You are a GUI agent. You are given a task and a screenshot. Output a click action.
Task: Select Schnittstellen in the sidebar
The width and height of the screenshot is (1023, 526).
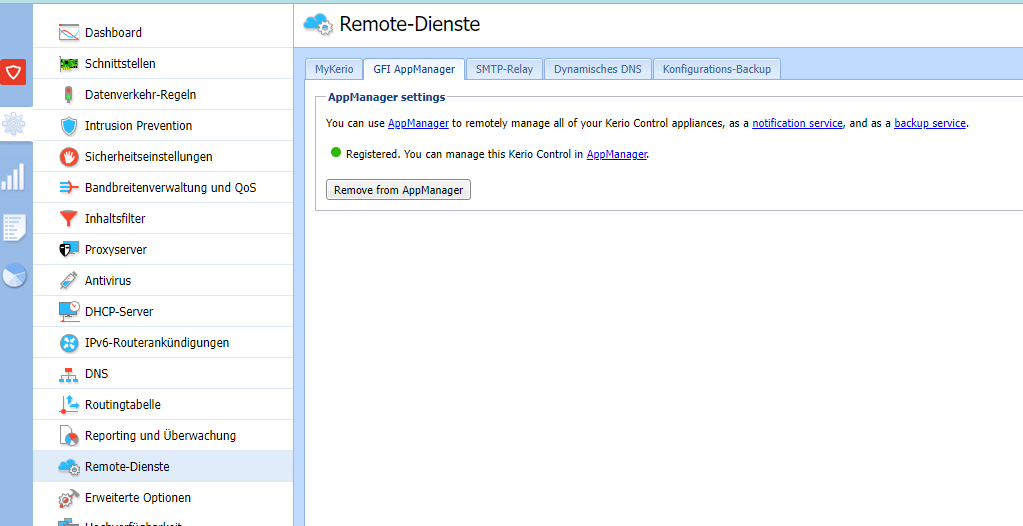(x=163, y=63)
